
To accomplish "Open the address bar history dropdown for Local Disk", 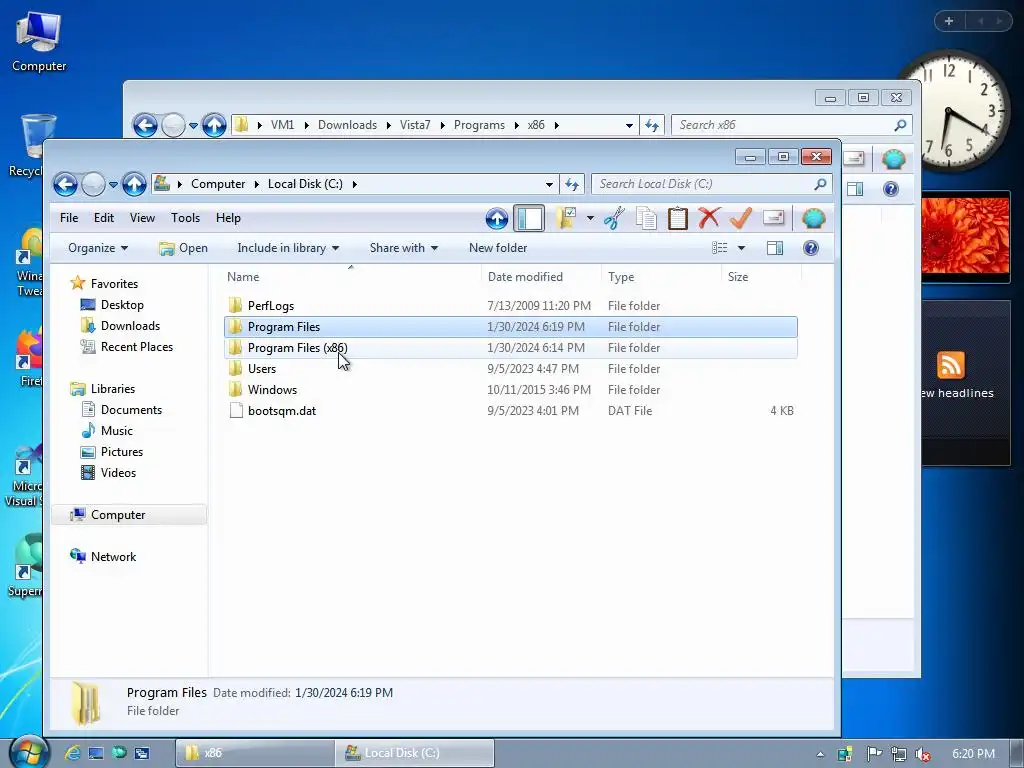I will click(x=549, y=185).
